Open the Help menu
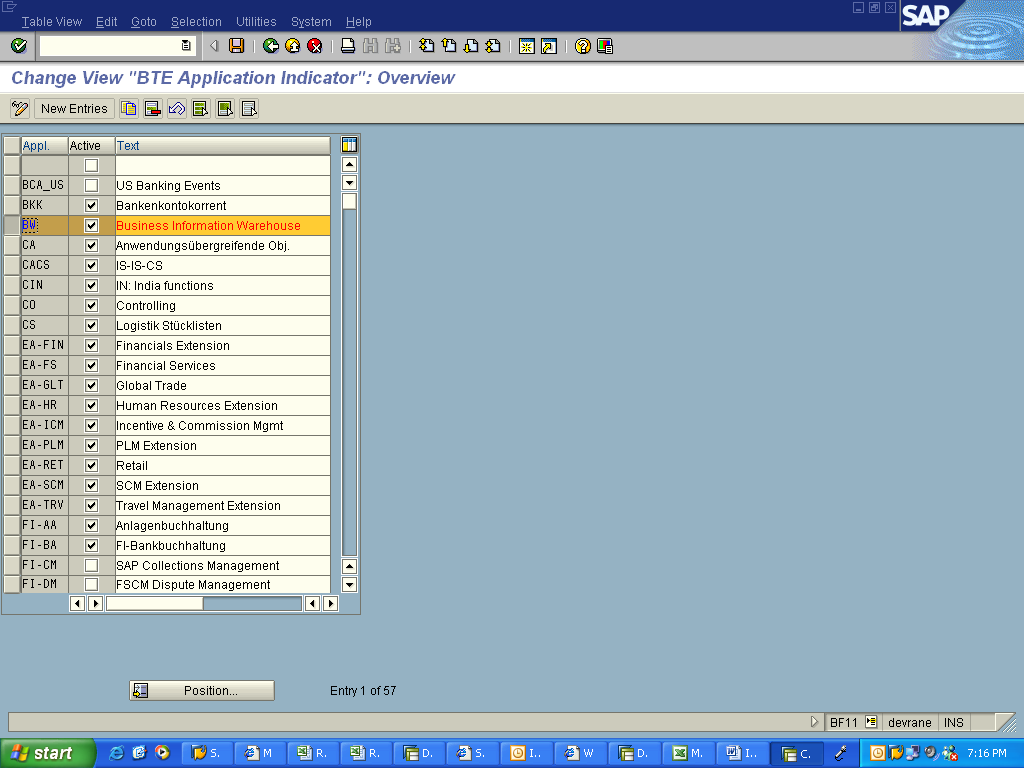Screen dimensions: 1024x768 [359, 22]
